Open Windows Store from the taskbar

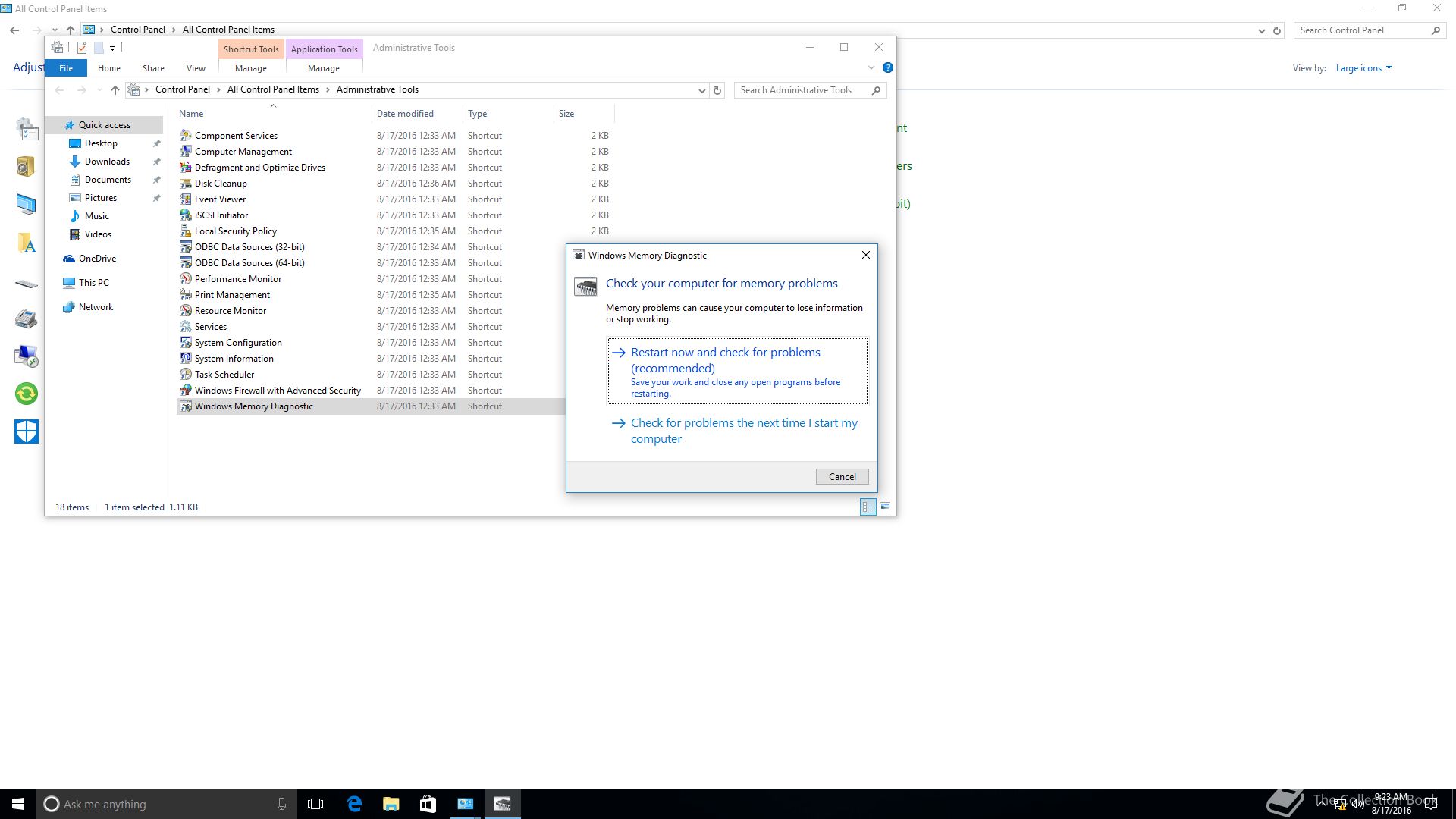point(428,804)
